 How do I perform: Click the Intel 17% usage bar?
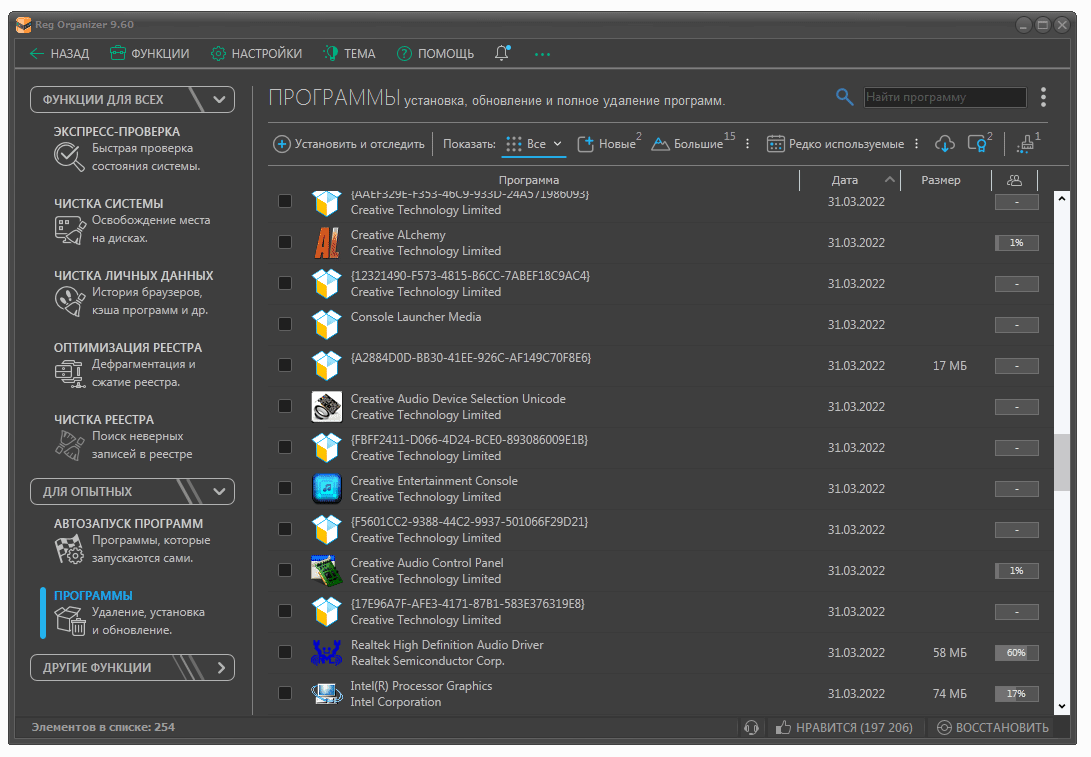(x=1017, y=694)
